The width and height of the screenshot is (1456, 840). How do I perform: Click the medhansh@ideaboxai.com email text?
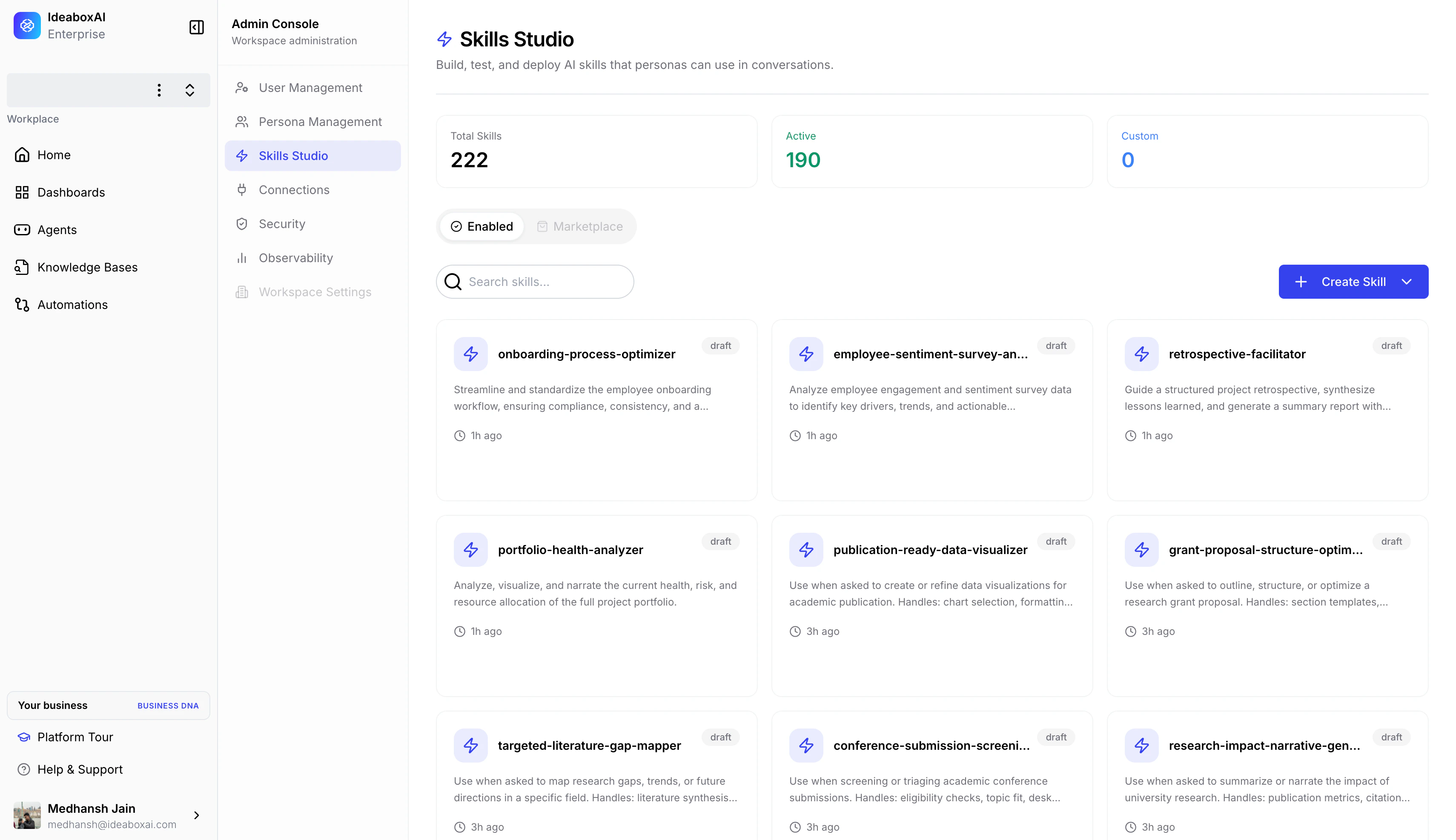tap(112, 824)
